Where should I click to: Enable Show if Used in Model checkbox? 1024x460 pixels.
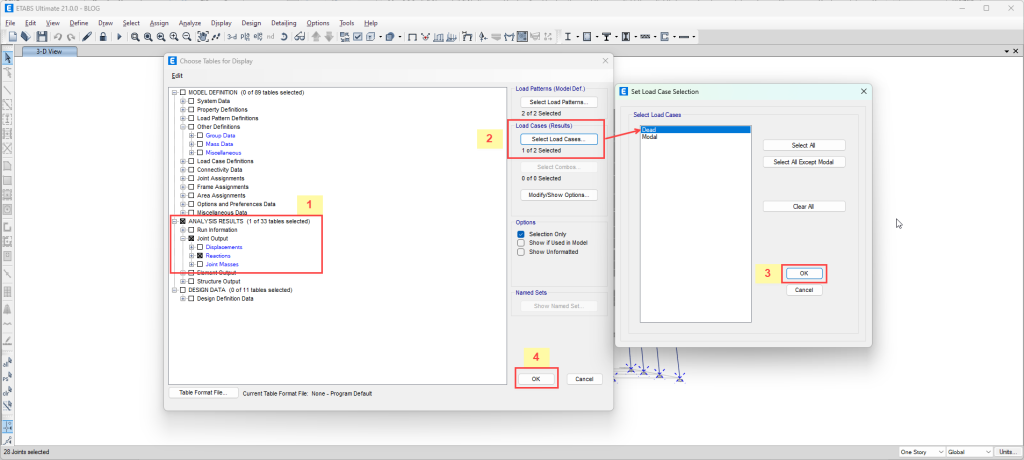pos(521,242)
